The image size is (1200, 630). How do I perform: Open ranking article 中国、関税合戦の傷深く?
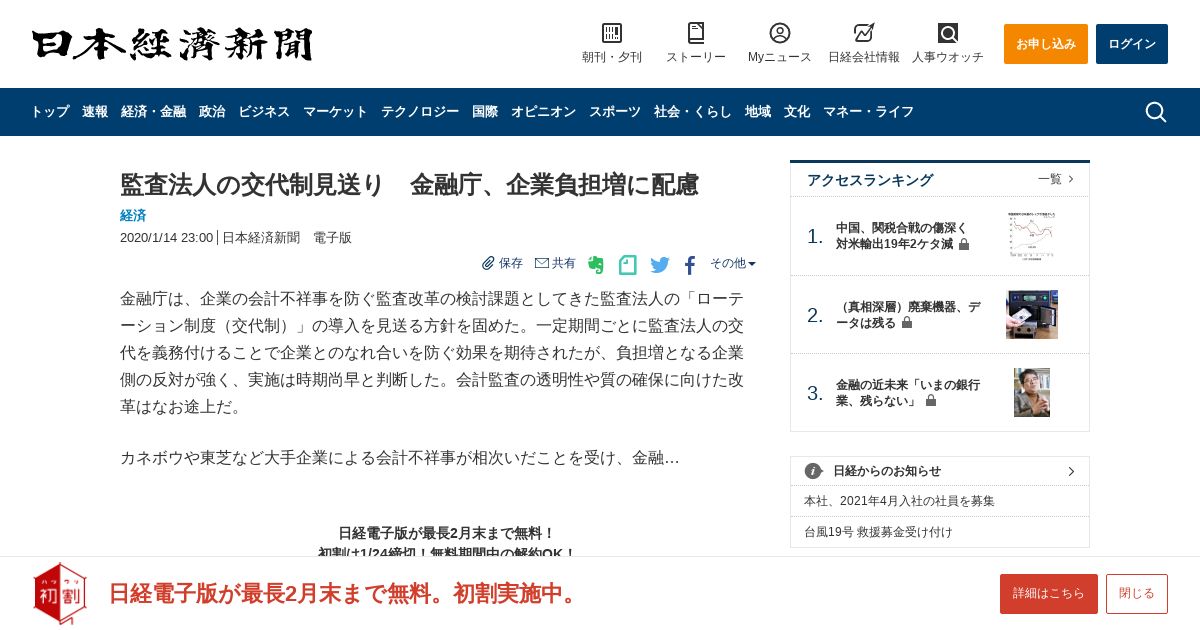pos(902,236)
